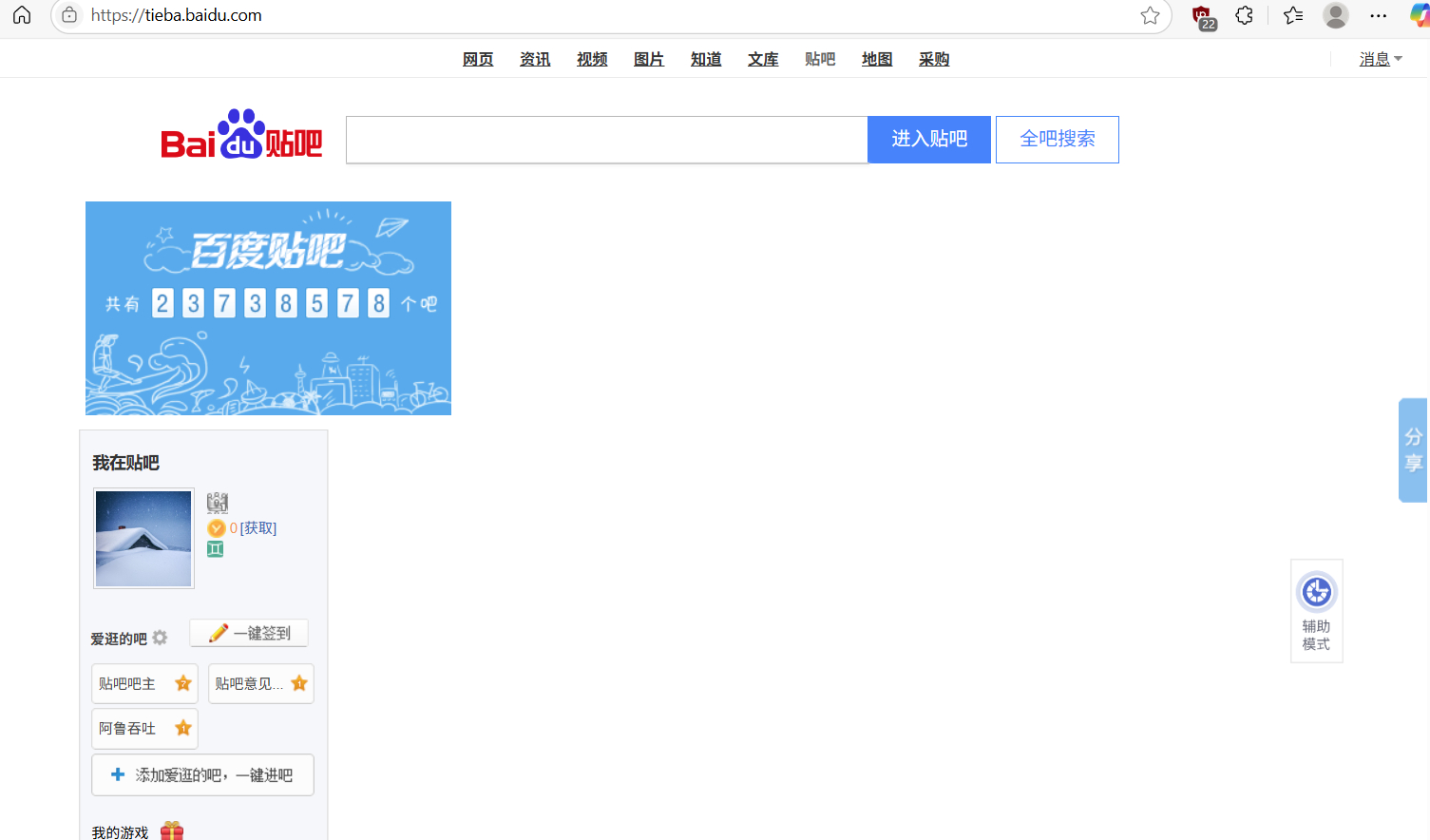
Task: Click the Tieba search input field
Action: coord(606,140)
